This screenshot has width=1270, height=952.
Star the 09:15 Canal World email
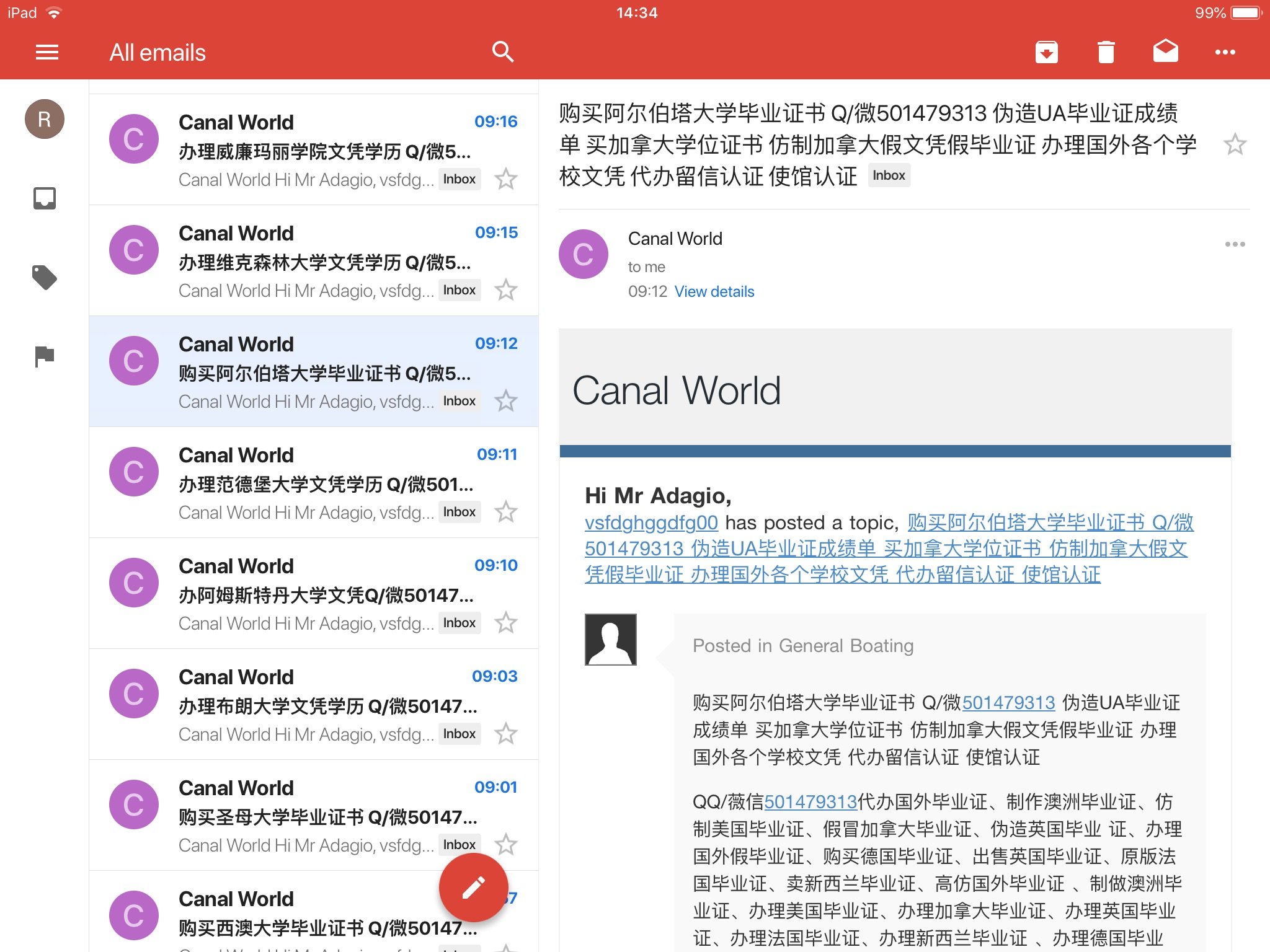coord(506,290)
